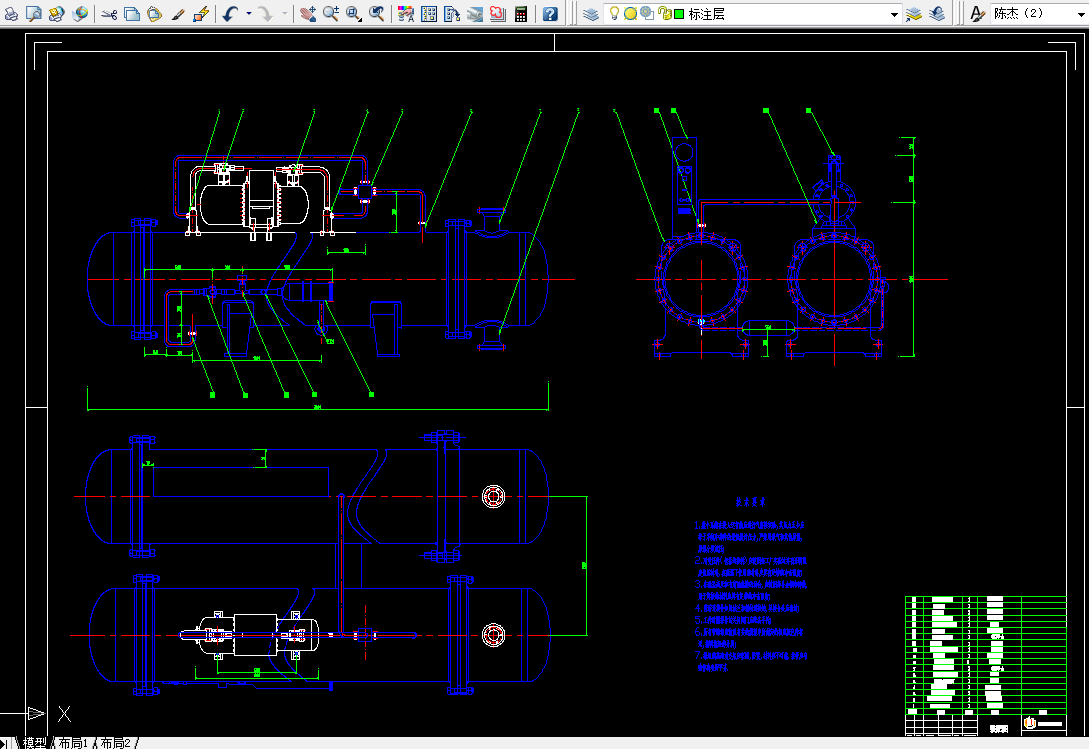Open the QuickCalc calculator
The width and height of the screenshot is (1089, 749).
pos(521,13)
